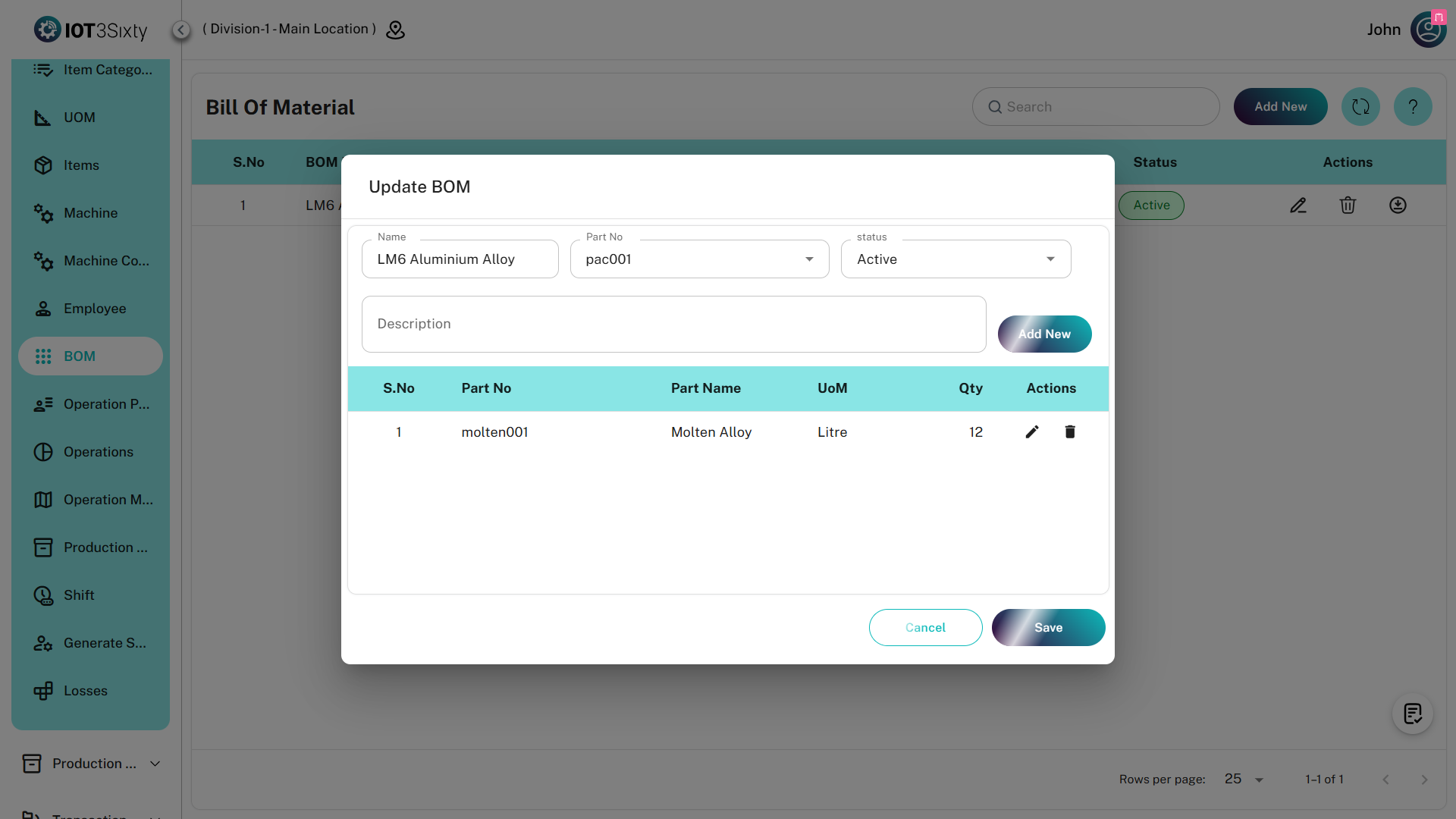Click Add New inside the dialog
Image resolution: width=1456 pixels, height=819 pixels.
1044,334
